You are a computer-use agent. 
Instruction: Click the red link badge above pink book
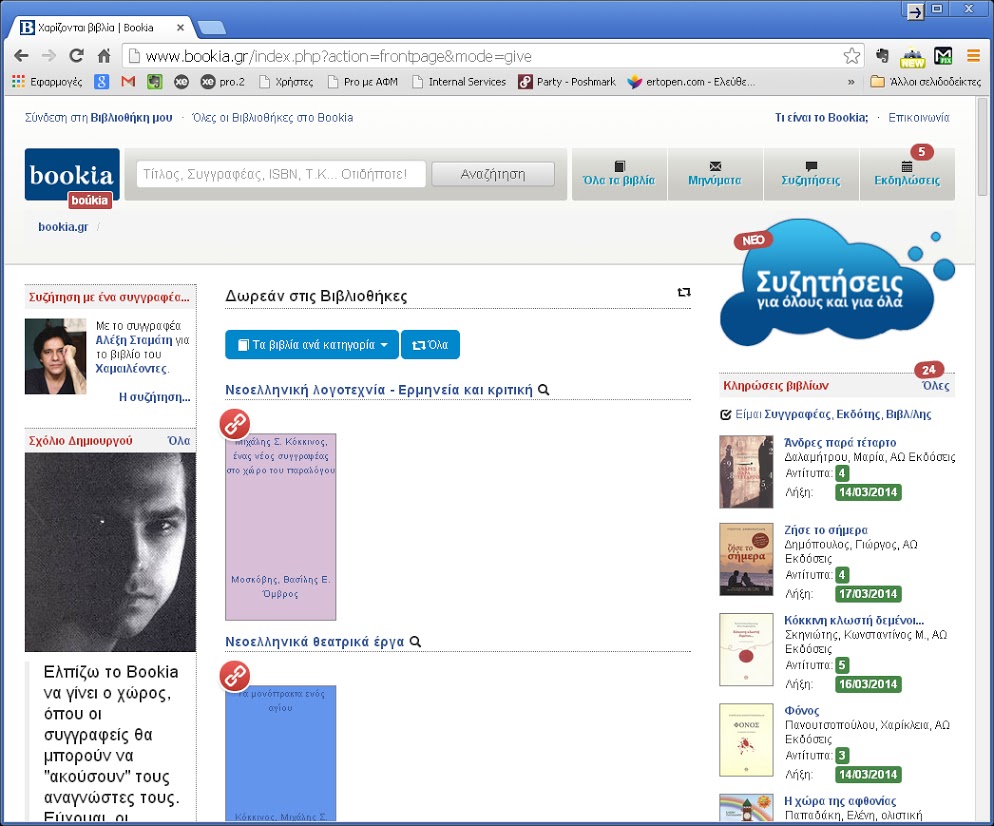tap(235, 424)
